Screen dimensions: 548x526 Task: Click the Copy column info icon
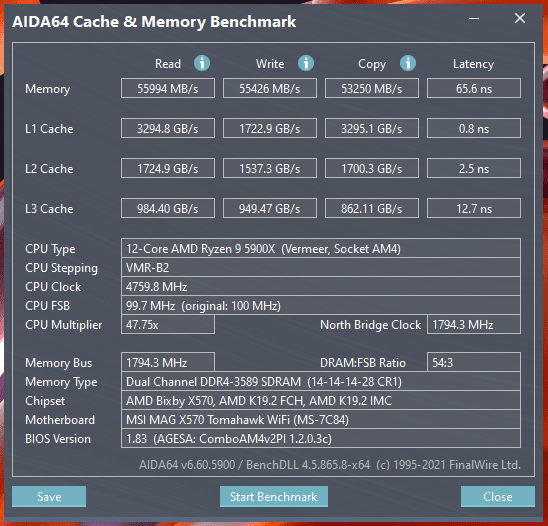click(x=408, y=63)
